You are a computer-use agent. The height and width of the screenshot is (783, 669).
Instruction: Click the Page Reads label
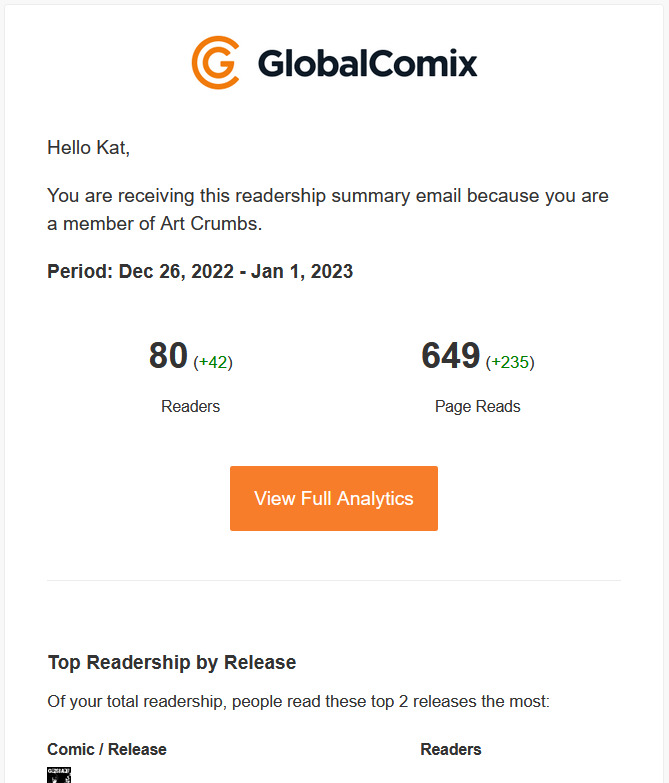[477, 406]
